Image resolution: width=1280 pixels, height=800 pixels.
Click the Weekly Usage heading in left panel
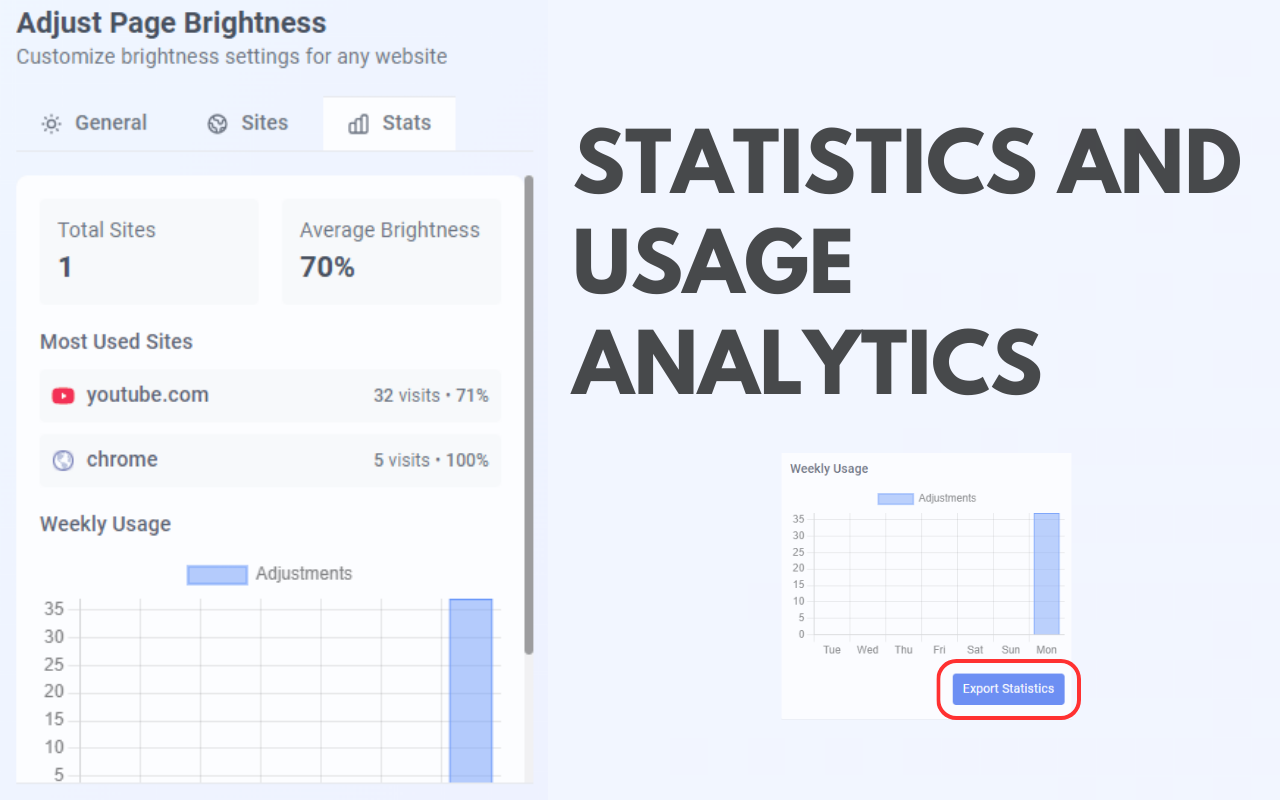(105, 524)
